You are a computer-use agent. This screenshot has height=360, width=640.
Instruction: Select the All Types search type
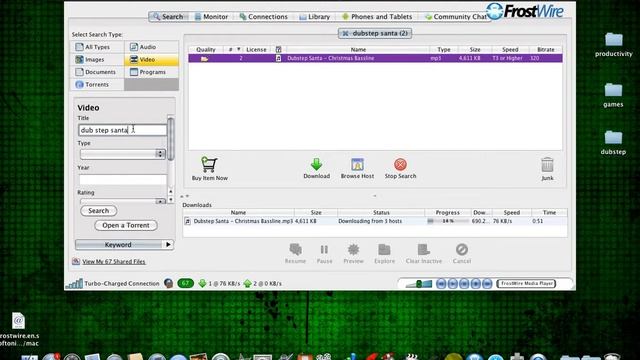pyautogui.click(x=98, y=47)
